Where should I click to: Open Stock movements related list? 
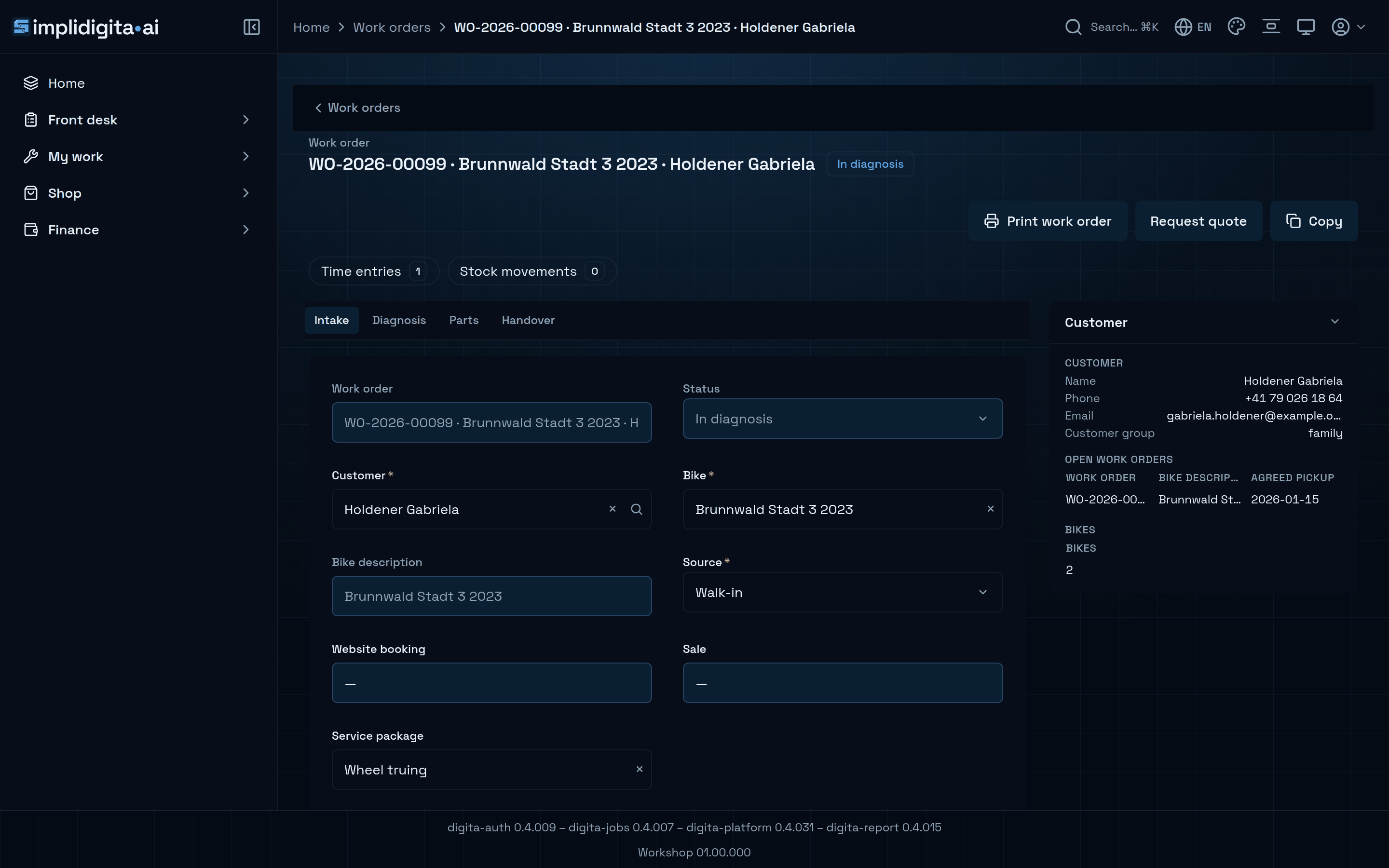531,271
